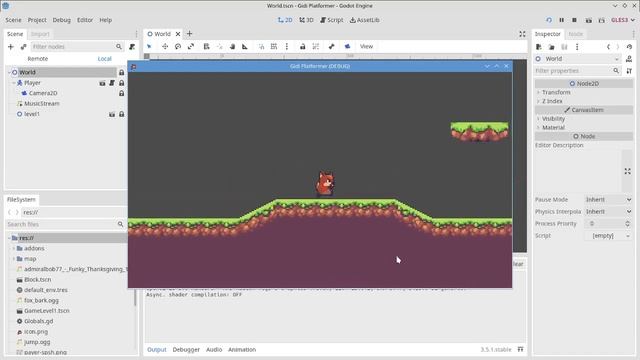The height and width of the screenshot is (360, 640).
Task: Open documentation icon next to World selector
Action: click(x=629, y=59)
